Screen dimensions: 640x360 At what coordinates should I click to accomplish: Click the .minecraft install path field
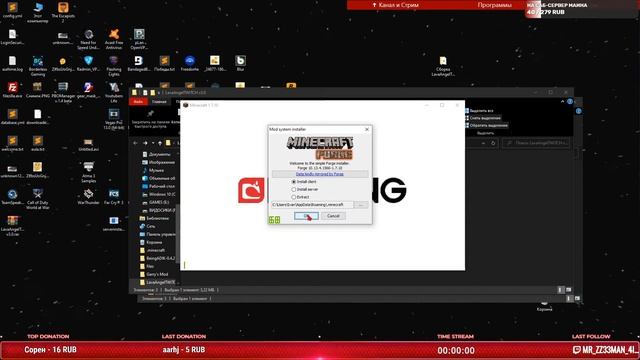pos(312,204)
